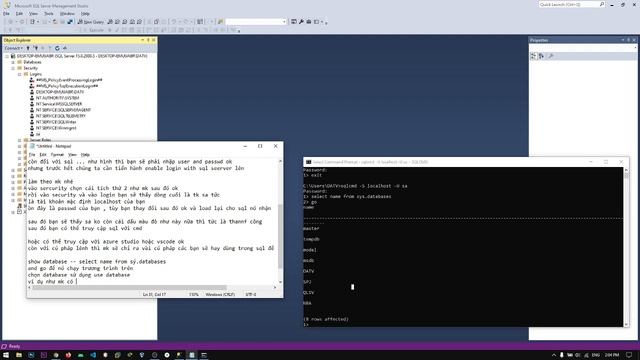This screenshot has height=360, width=640.
Task: Collapse the Logins folder node
Action: (20, 74)
